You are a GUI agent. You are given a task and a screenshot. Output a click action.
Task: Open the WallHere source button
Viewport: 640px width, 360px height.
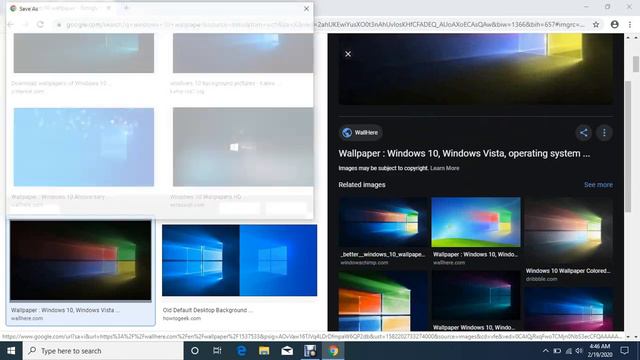[361, 133]
